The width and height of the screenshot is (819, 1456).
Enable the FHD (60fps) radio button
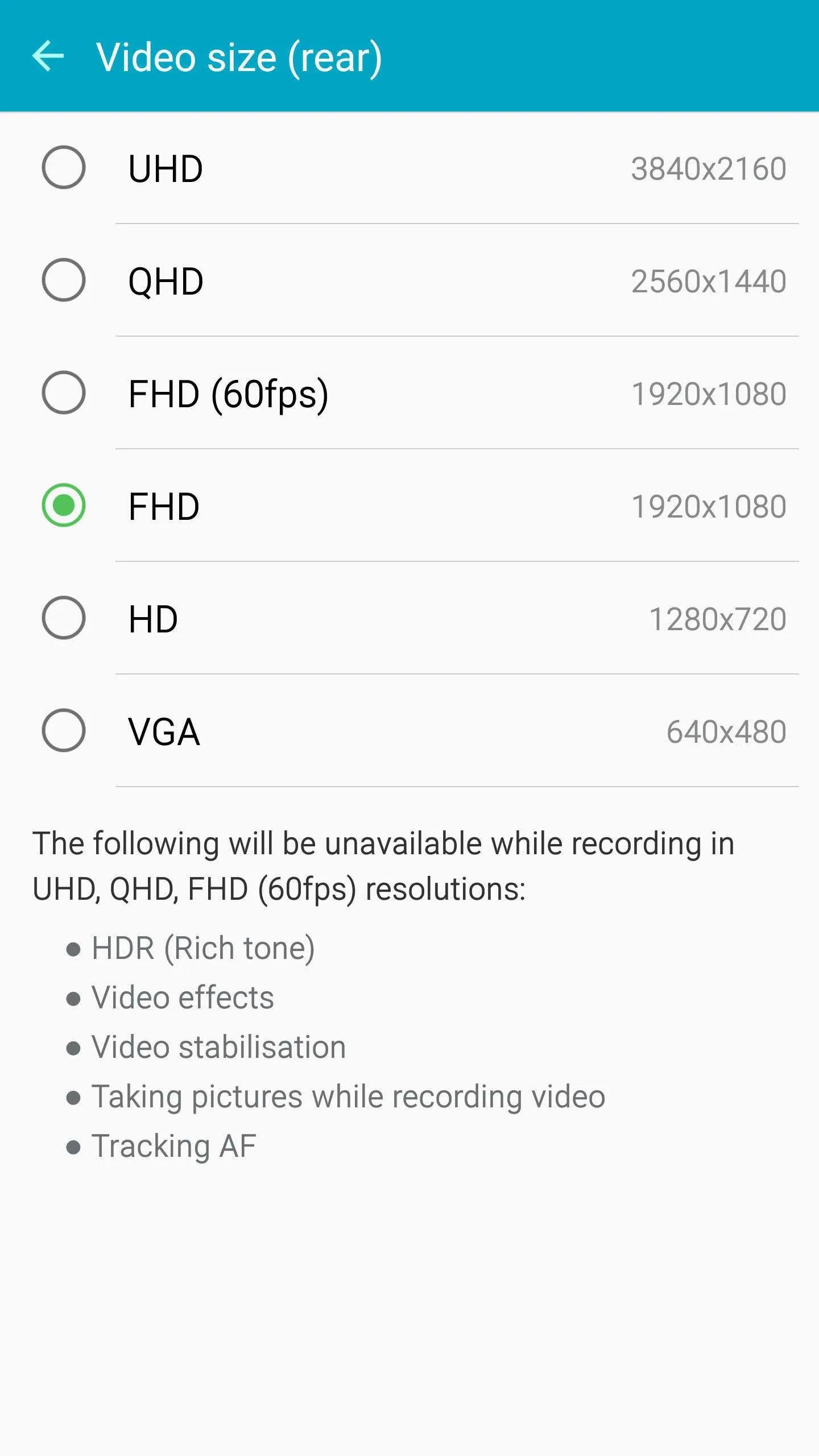[64, 392]
